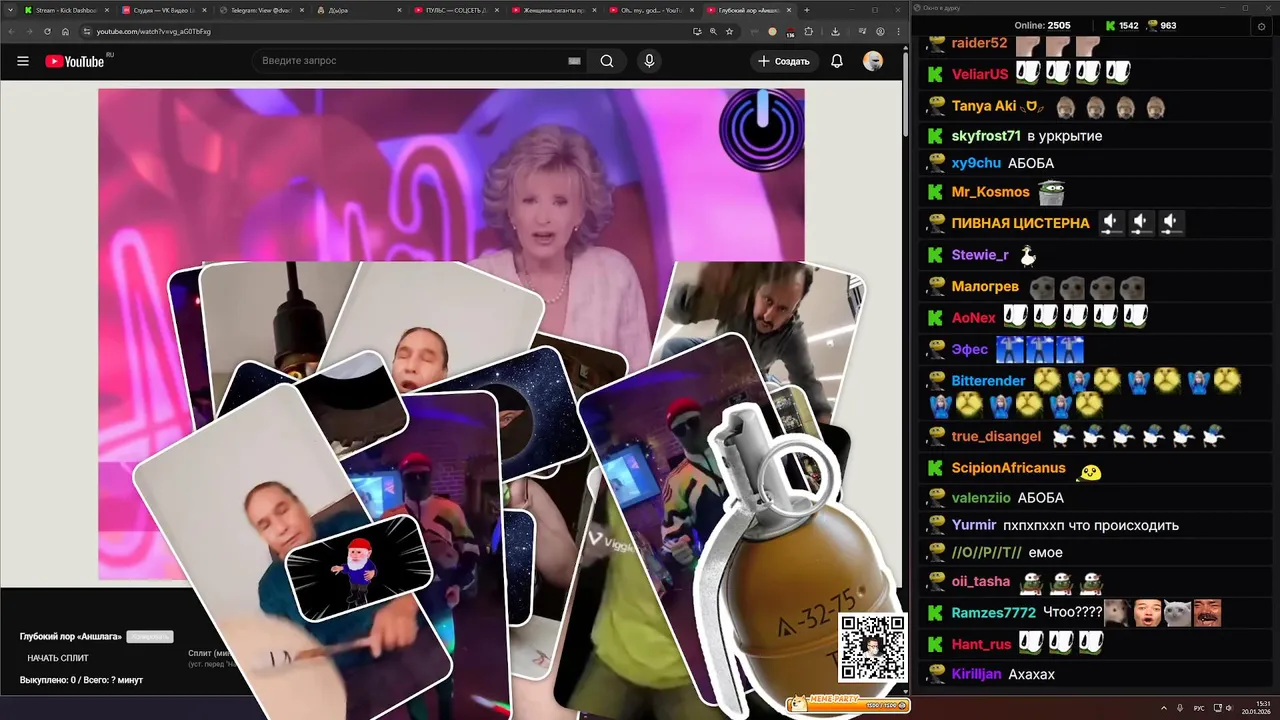Click the Kick viewer count 1542
The image size is (1280, 720).
[x=1121, y=25]
